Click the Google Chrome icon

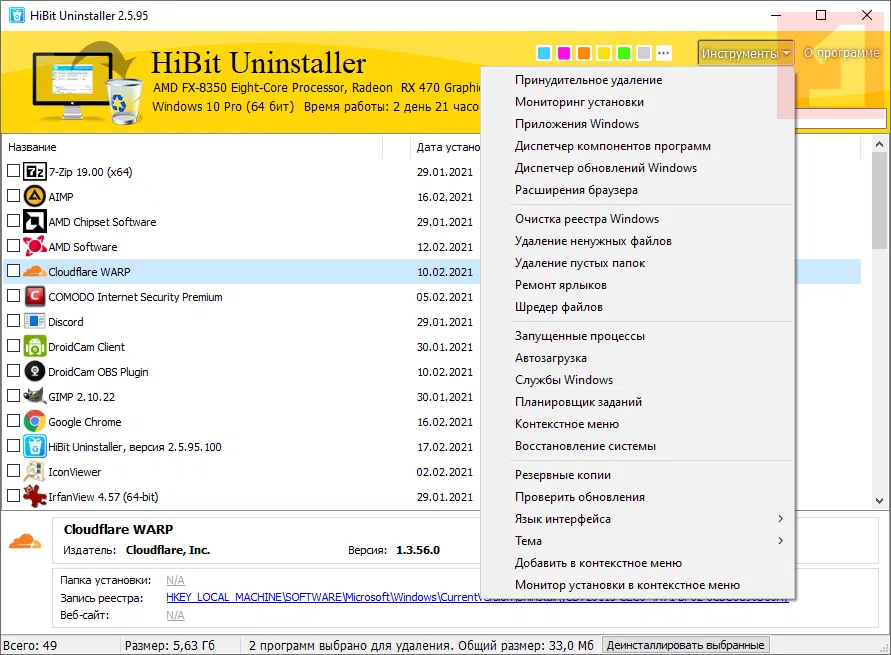point(35,422)
